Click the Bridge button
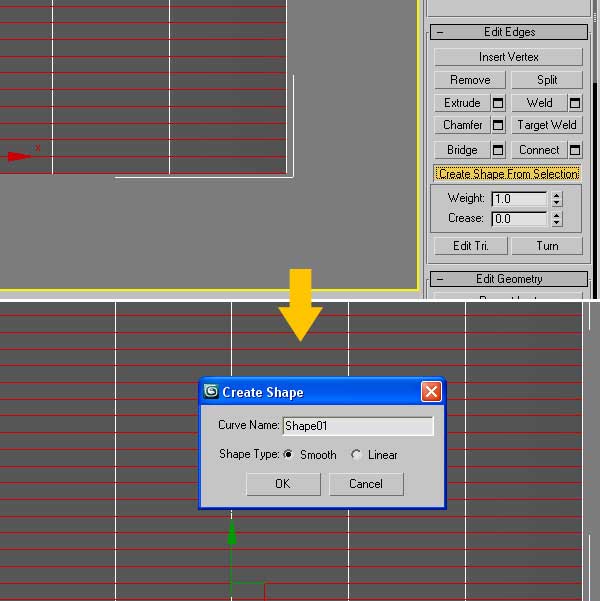The height and width of the screenshot is (601, 600). [462, 150]
